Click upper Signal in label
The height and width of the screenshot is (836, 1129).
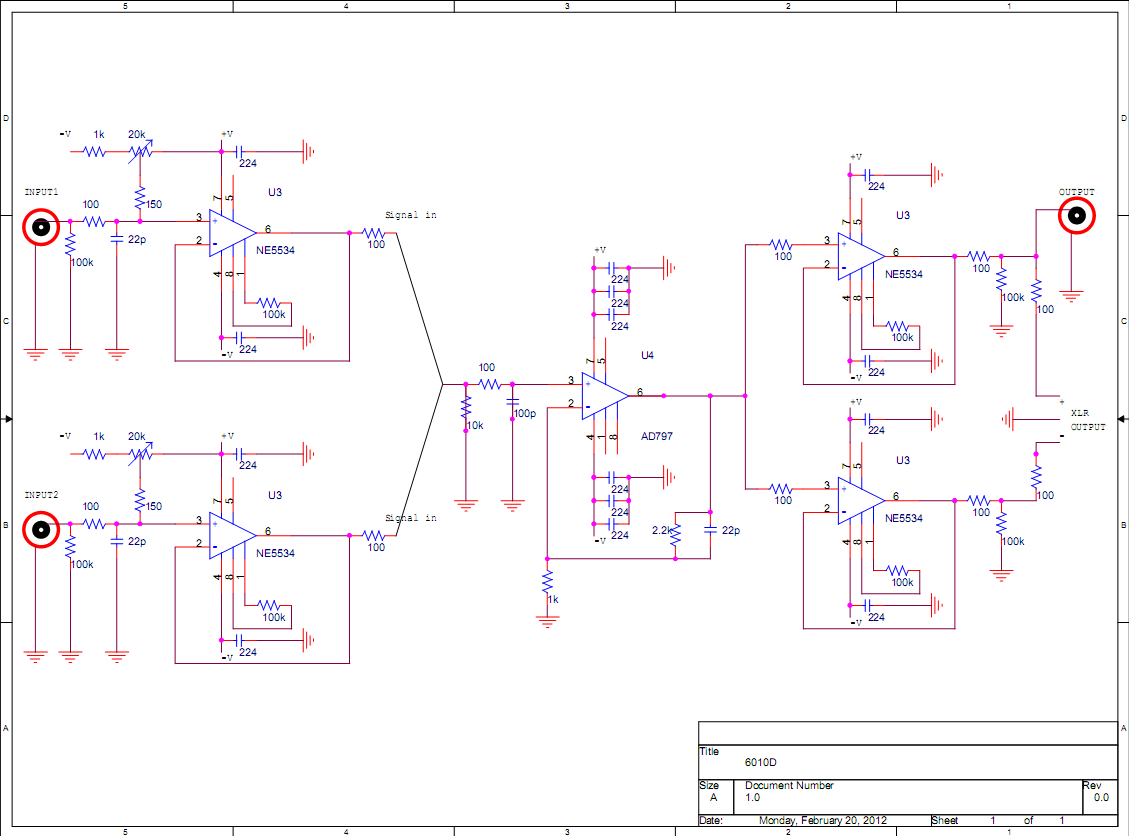[410, 215]
